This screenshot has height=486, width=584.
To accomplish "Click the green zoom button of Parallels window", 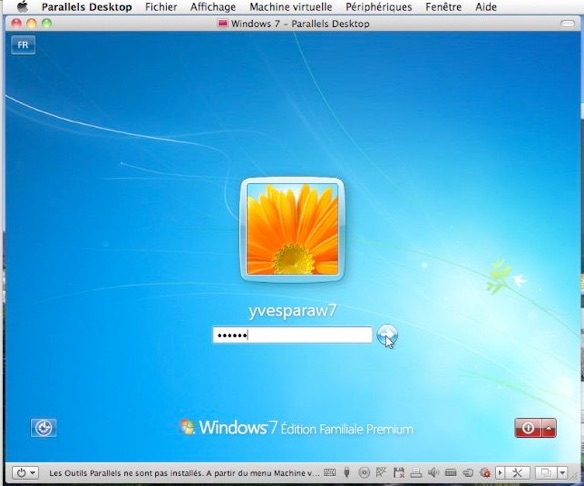I will pyautogui.click(x=47, y=23).
